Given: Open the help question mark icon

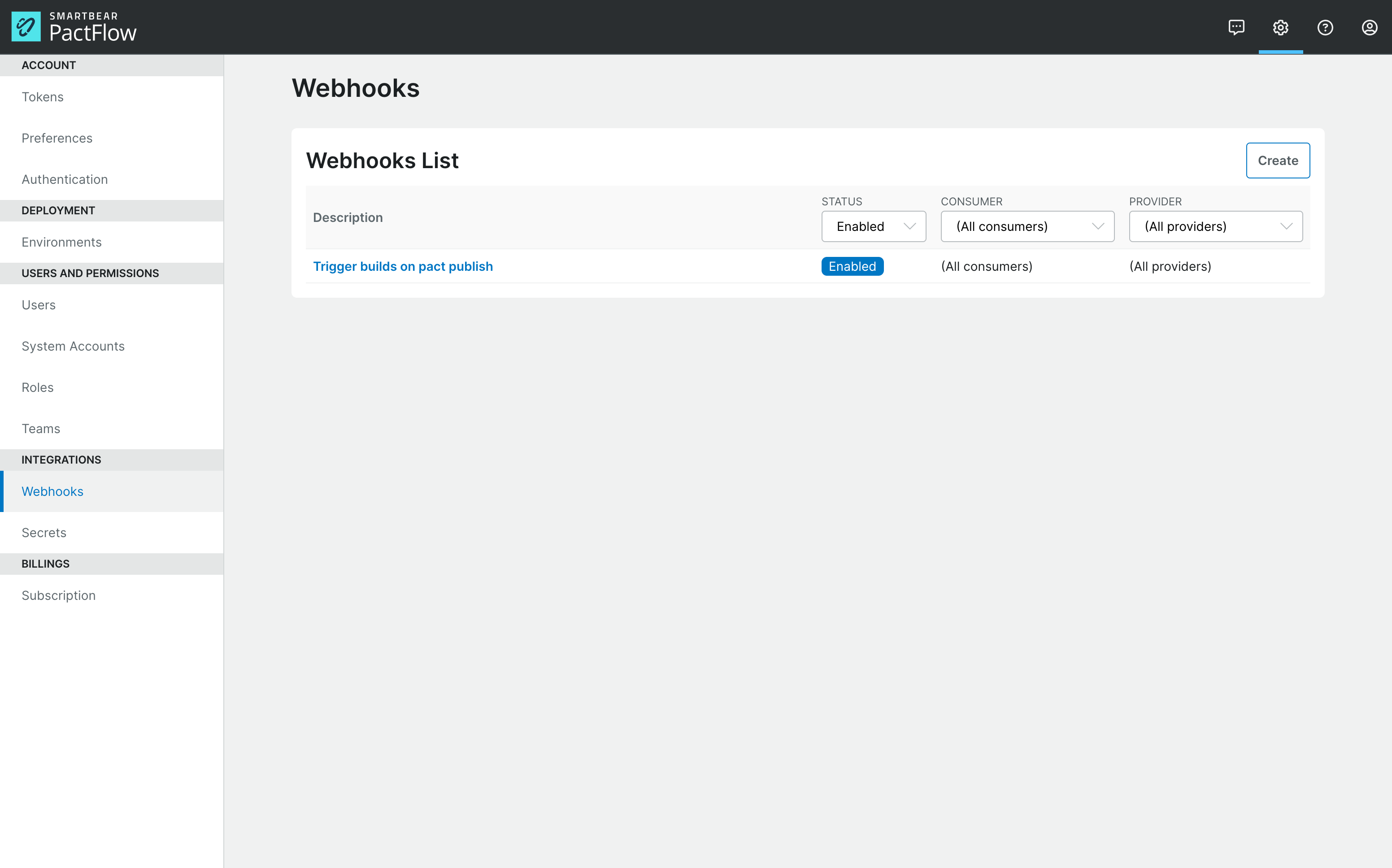Looking at the screenshot, I should (x=1326, y=27).
